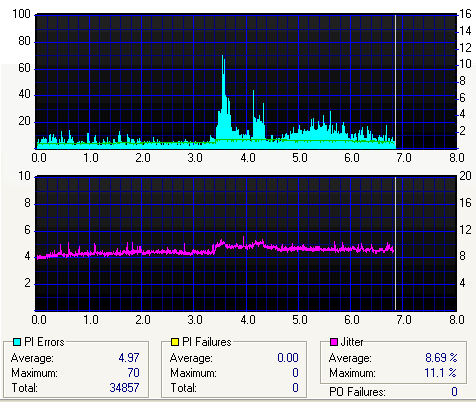This screenshot has width=476, height=402.
Task: Click the magenta Jitter color swatch
Action: (334, 342)
